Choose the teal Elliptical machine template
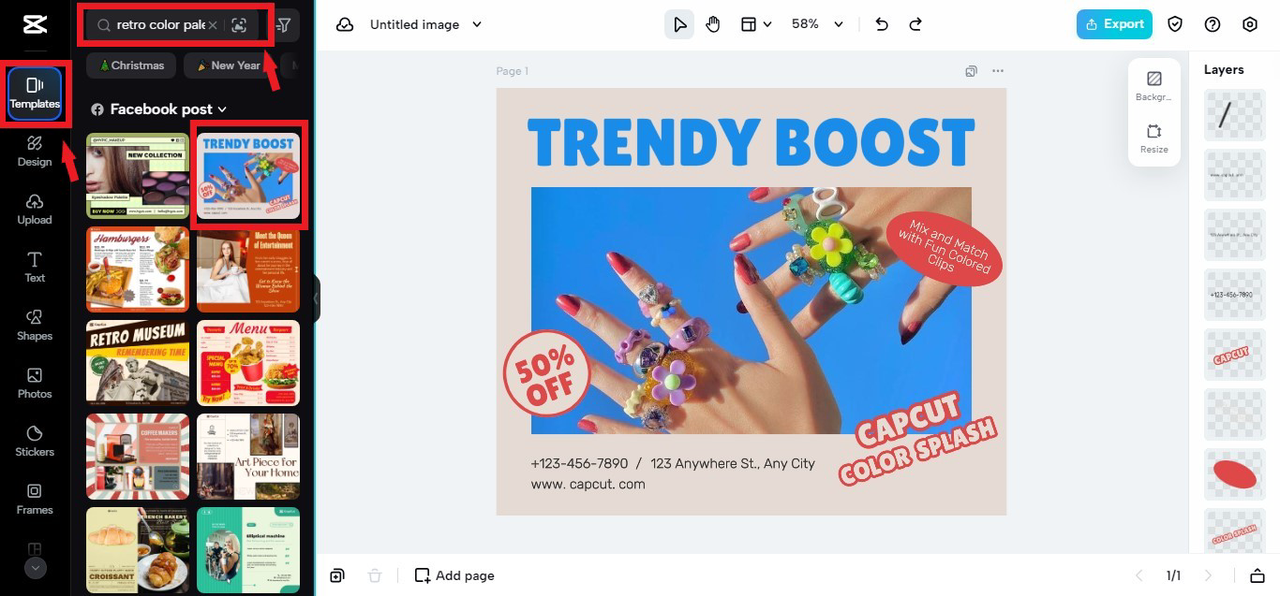This screenshot has height=596, width=1280. [x=248, y=549]
